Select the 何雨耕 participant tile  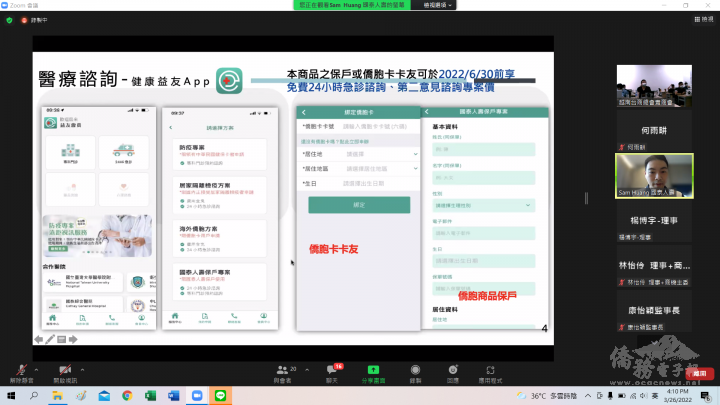654,131
